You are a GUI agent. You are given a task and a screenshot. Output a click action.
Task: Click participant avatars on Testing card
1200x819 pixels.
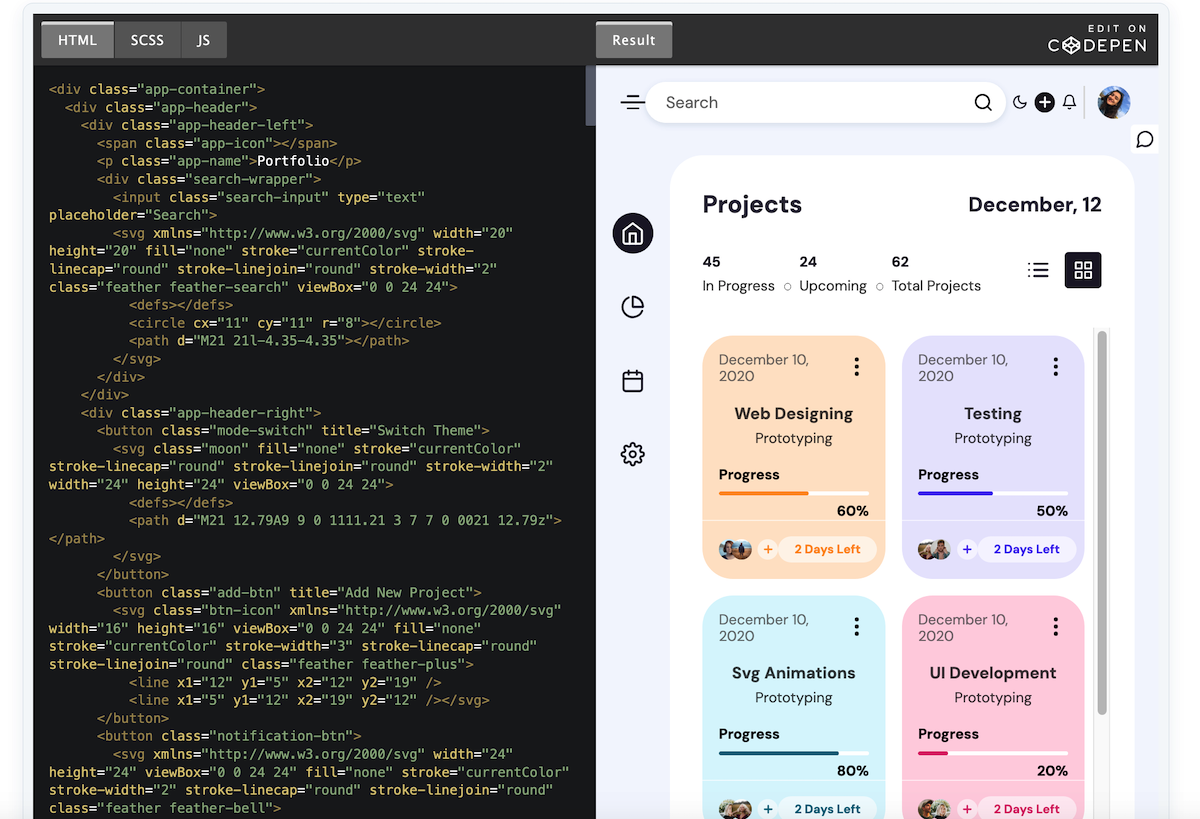(x=934, y=549)
